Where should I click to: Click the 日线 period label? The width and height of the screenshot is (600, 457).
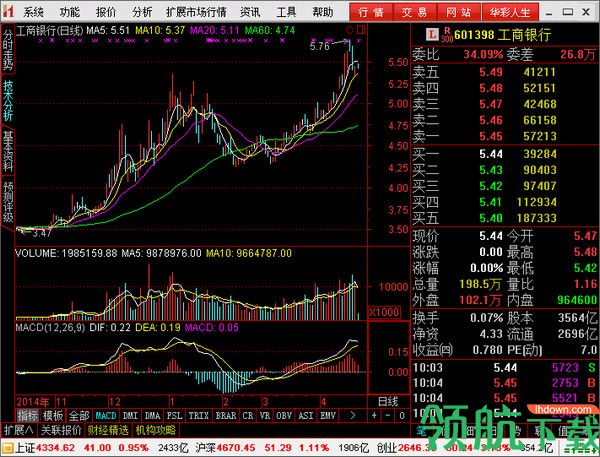388,402
